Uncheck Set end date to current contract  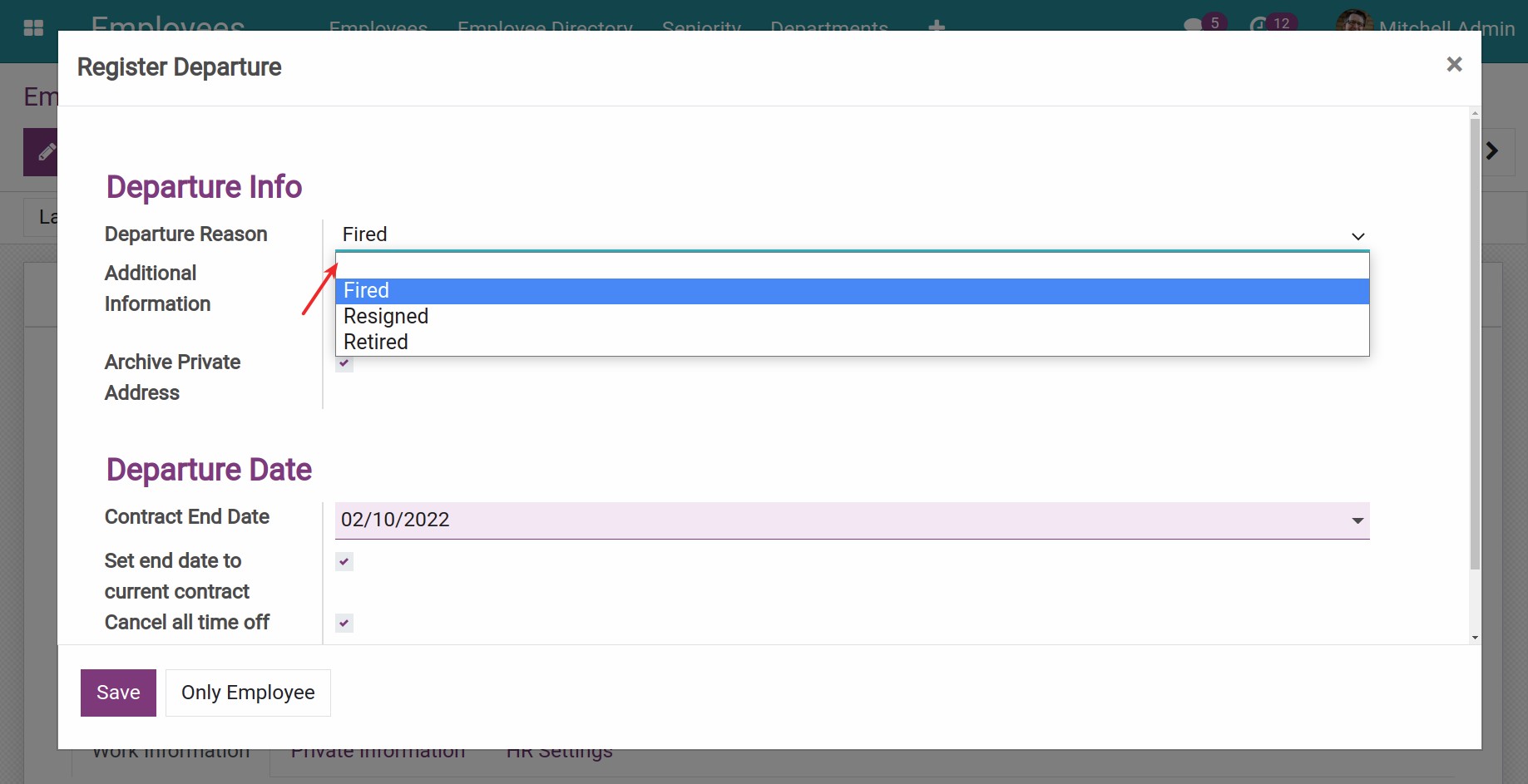click(x=344, y=562)
